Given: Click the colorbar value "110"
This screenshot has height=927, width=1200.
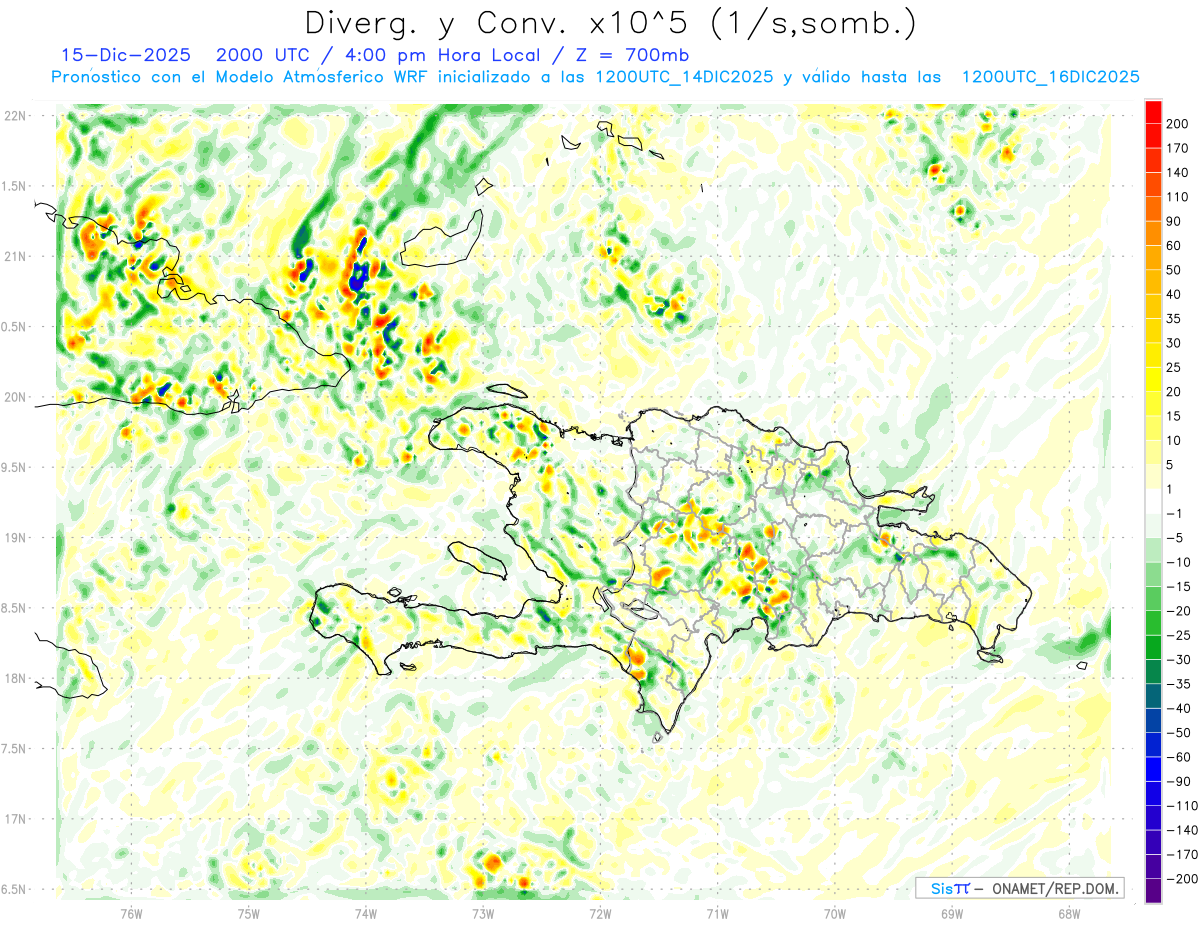Looking at the screenshot, I should point(1176,197).
